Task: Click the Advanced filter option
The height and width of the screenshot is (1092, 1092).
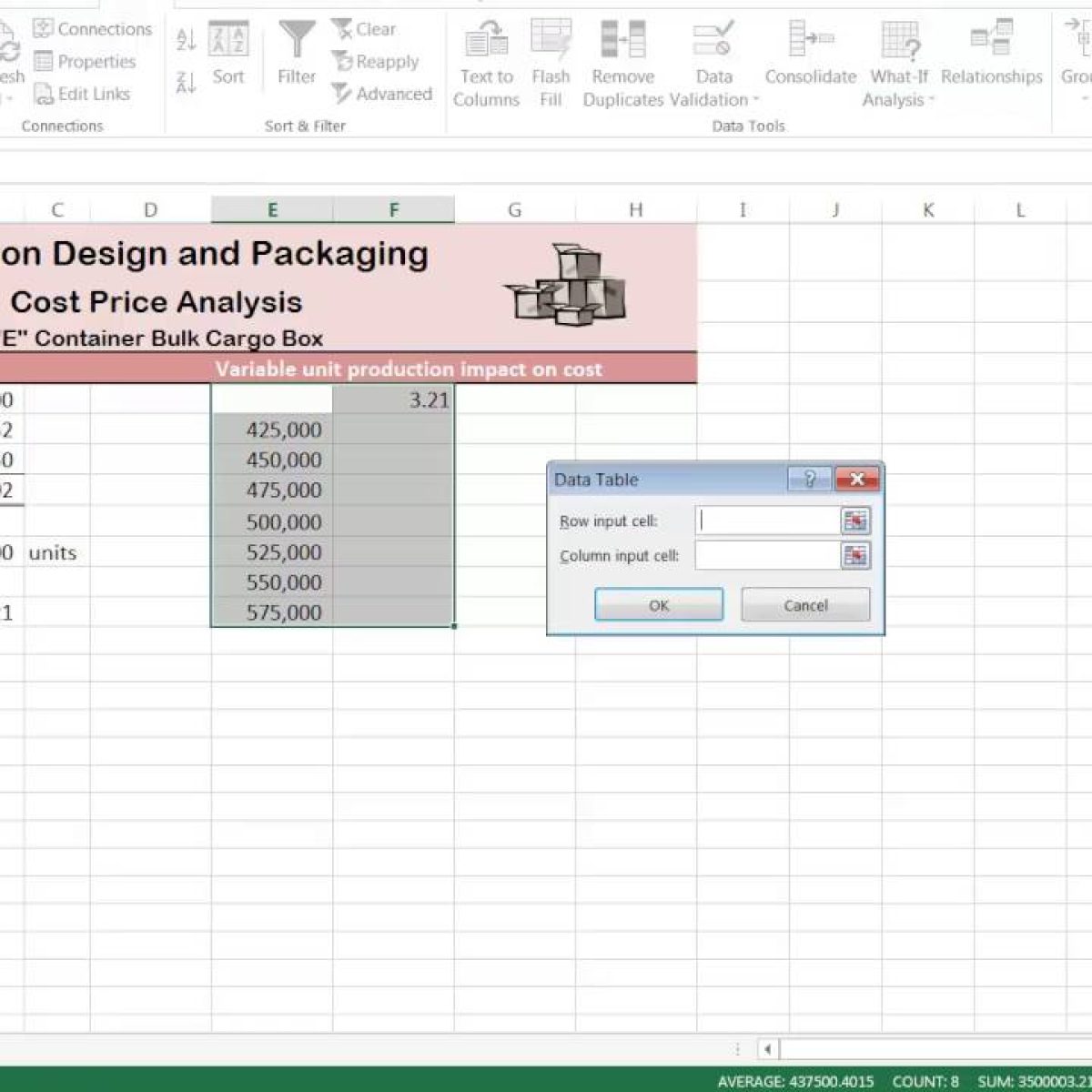Action: [x=381, y=94]
